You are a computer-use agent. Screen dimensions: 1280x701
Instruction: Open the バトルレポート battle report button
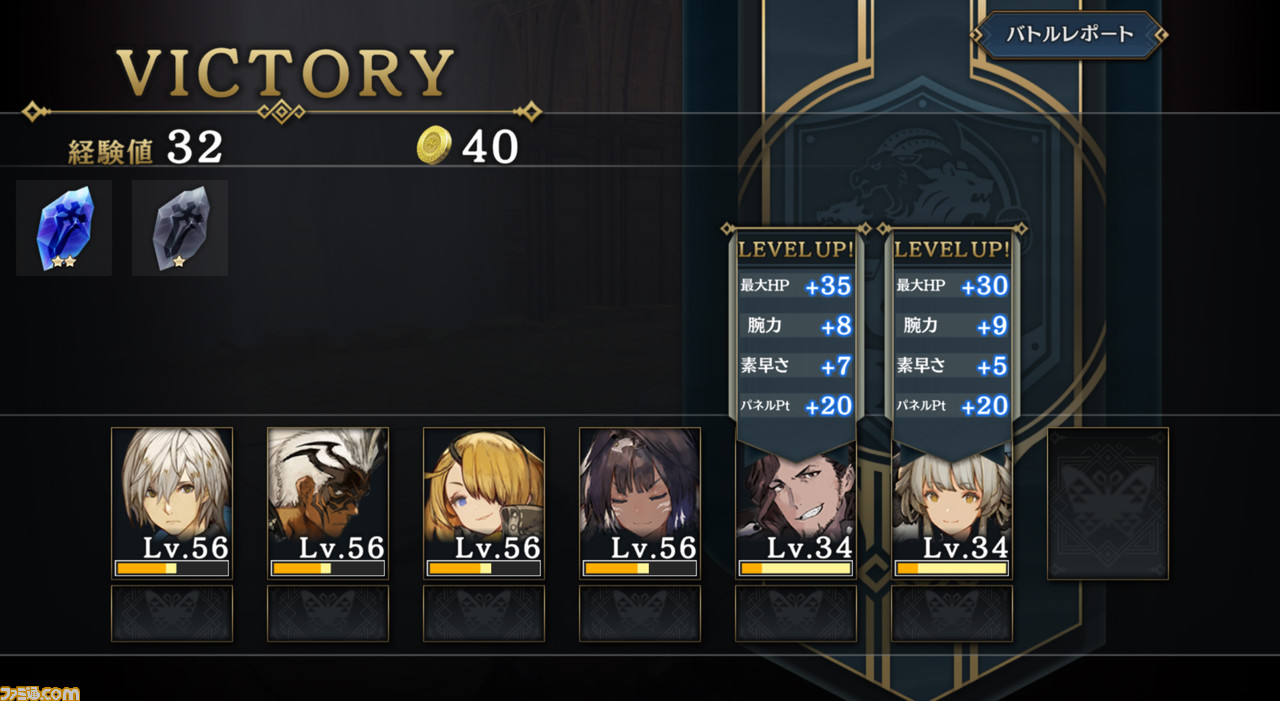point(1069,34)
